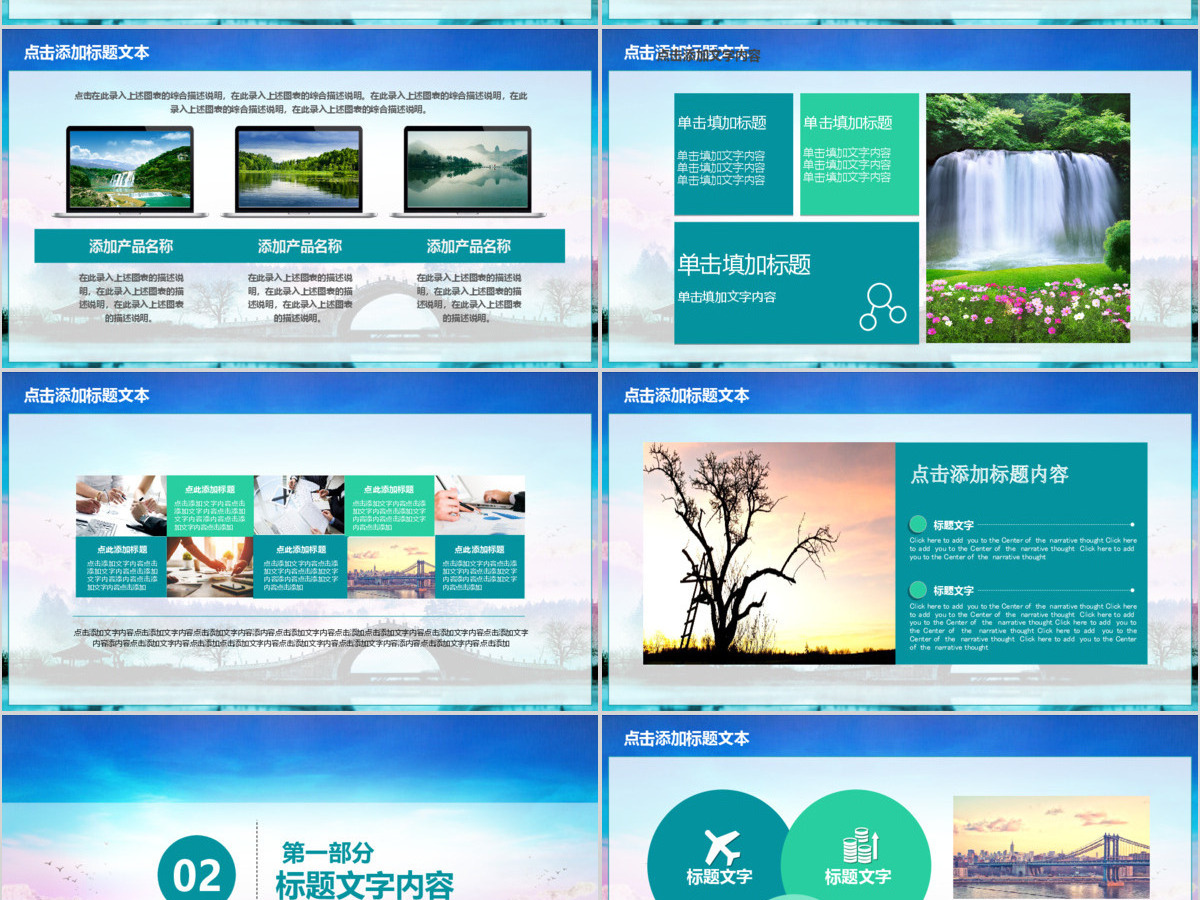Click 单击填加标题 in the light green box
The height and width of the screenshot is (900, 1200).
coord(847,123)
